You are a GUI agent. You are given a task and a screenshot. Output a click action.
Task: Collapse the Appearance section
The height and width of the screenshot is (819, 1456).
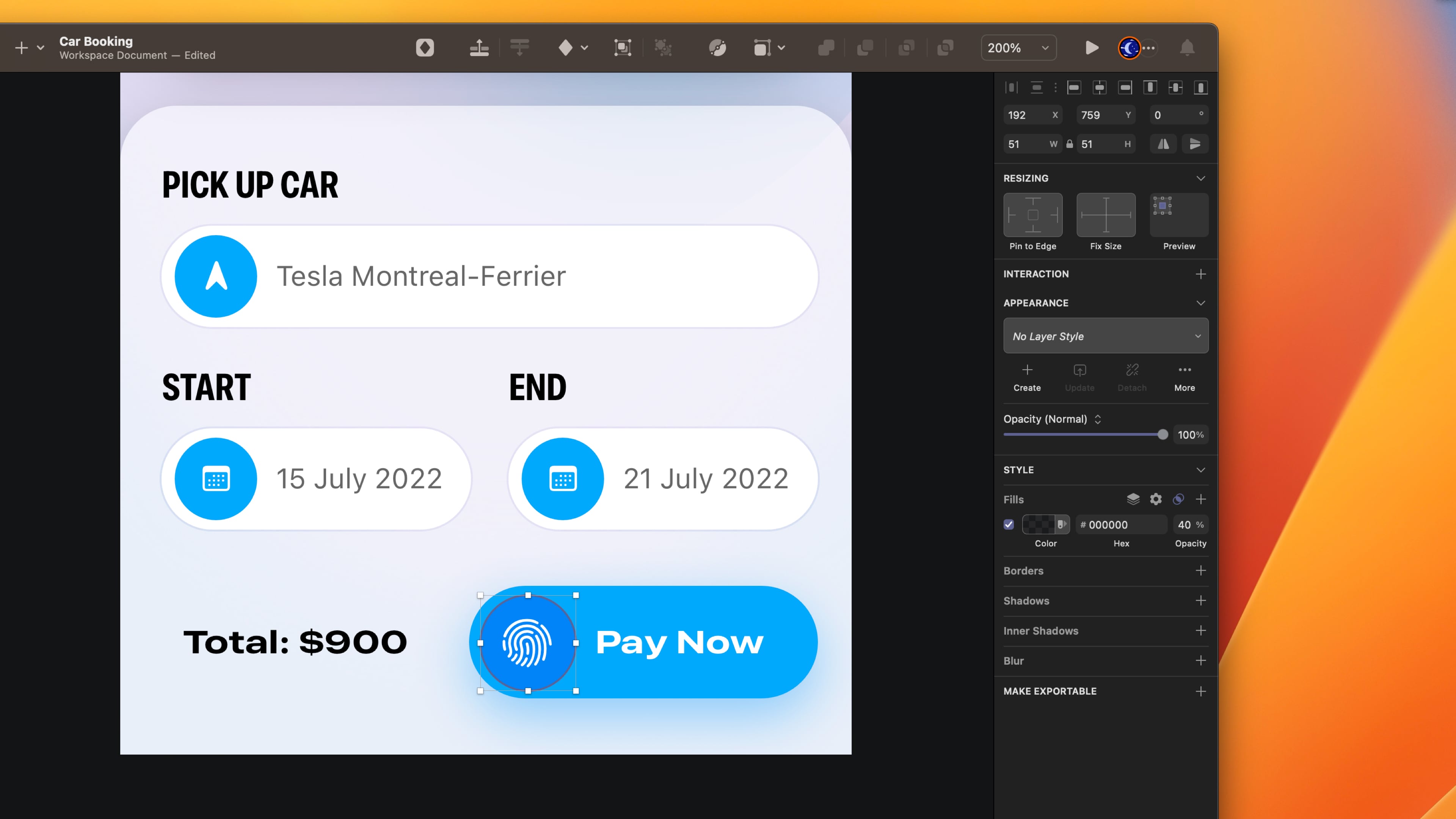pyautogui.click(x=1200, y=303)
